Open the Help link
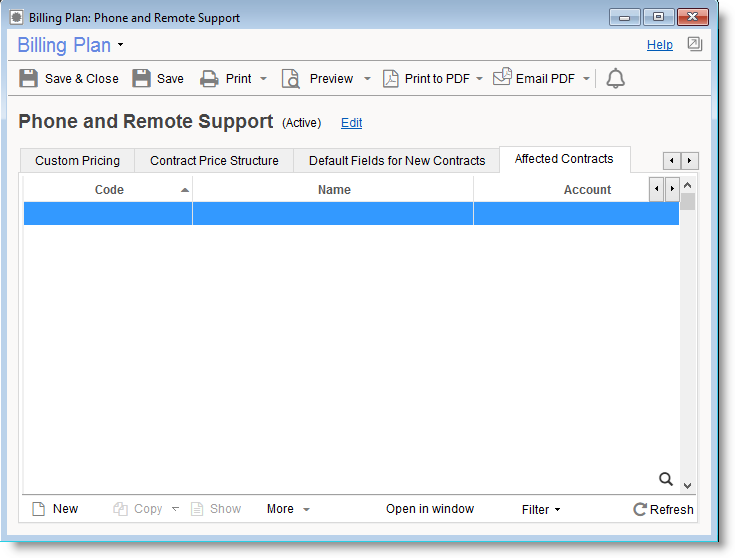Screen dimensions: 735x558 659,45
